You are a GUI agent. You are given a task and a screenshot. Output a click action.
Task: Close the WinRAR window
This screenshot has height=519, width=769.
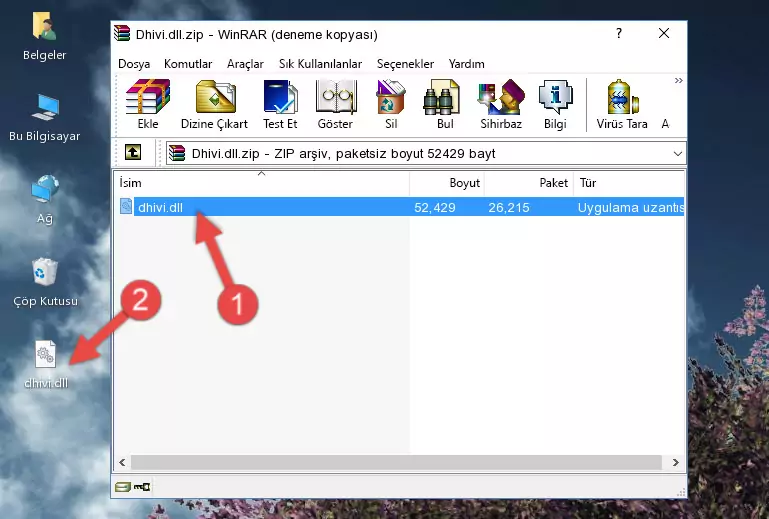tap(664, 33)
